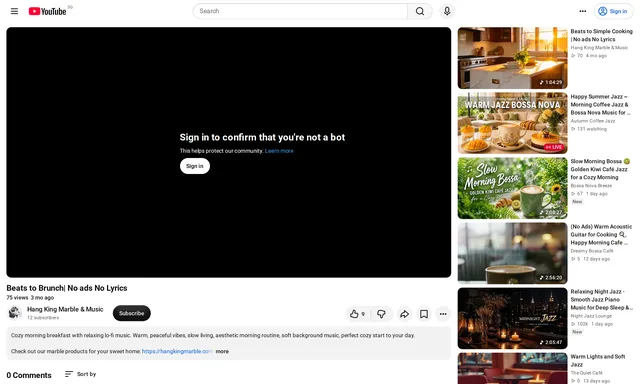Subscribe to Hang King Marble & Music
The height and width of the screenshot is (384, 640).
131,313
